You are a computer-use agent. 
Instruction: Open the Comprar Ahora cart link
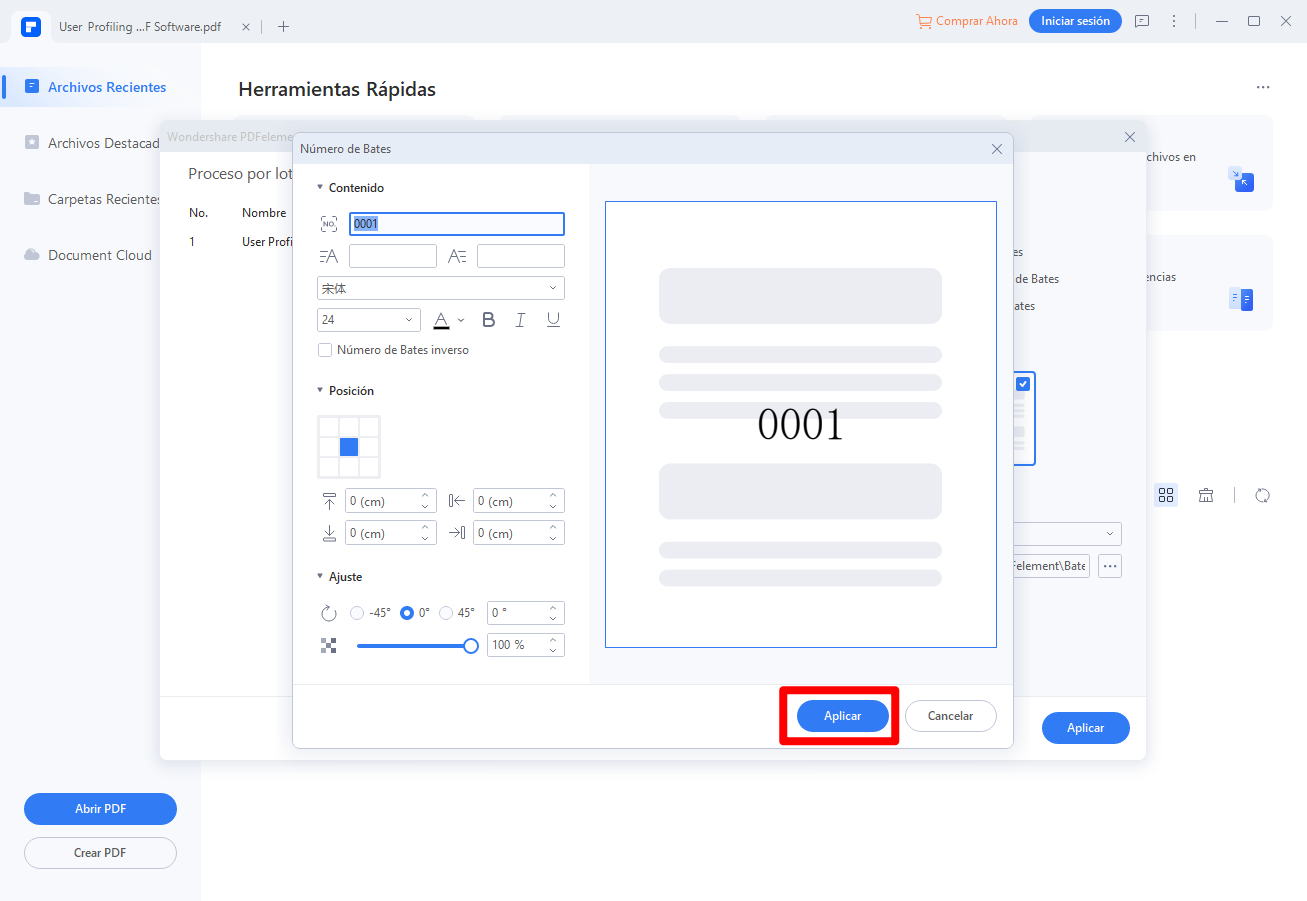(x=967, y=21)
